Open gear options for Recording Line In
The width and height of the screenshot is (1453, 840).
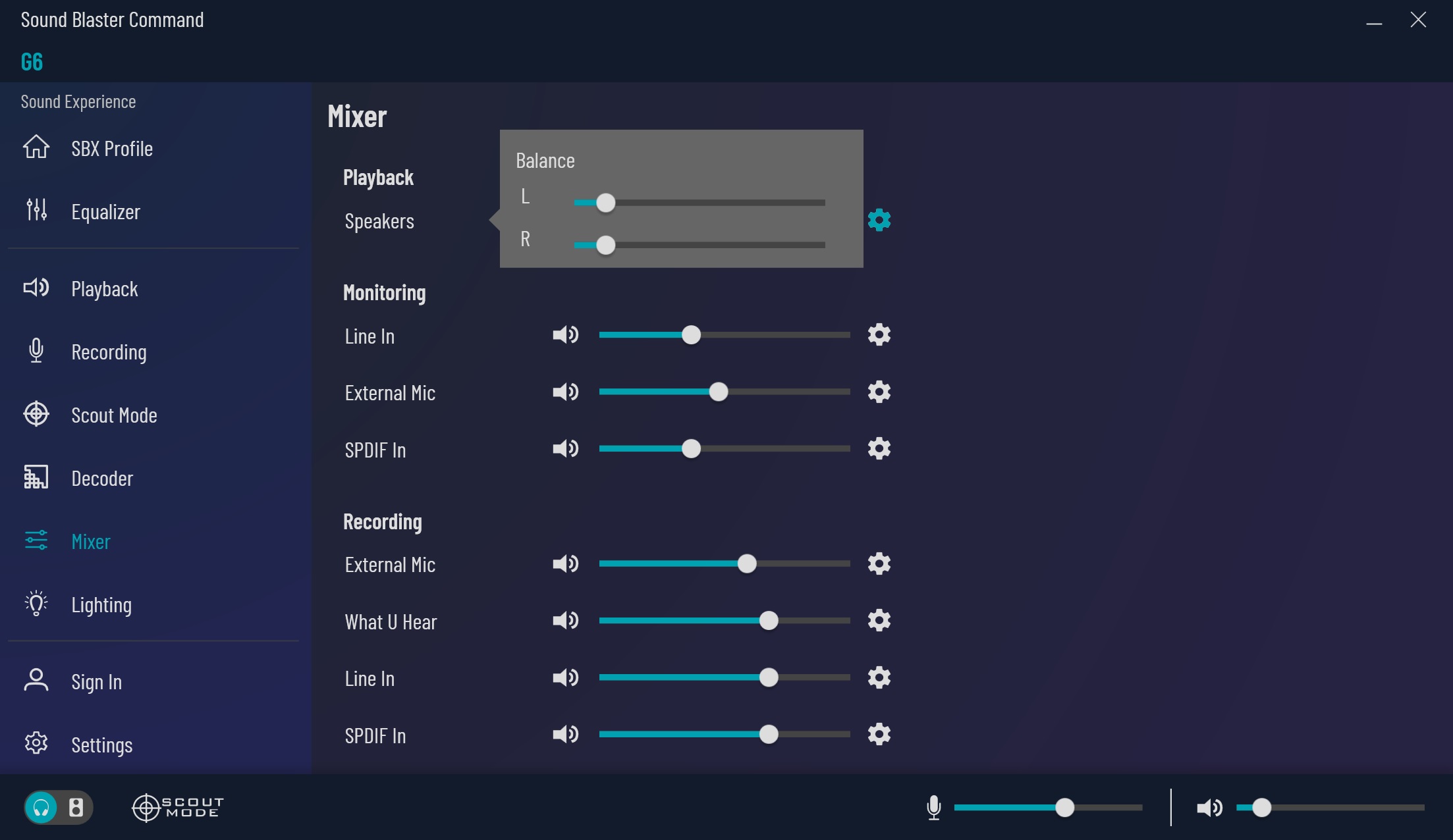point(879,677)
